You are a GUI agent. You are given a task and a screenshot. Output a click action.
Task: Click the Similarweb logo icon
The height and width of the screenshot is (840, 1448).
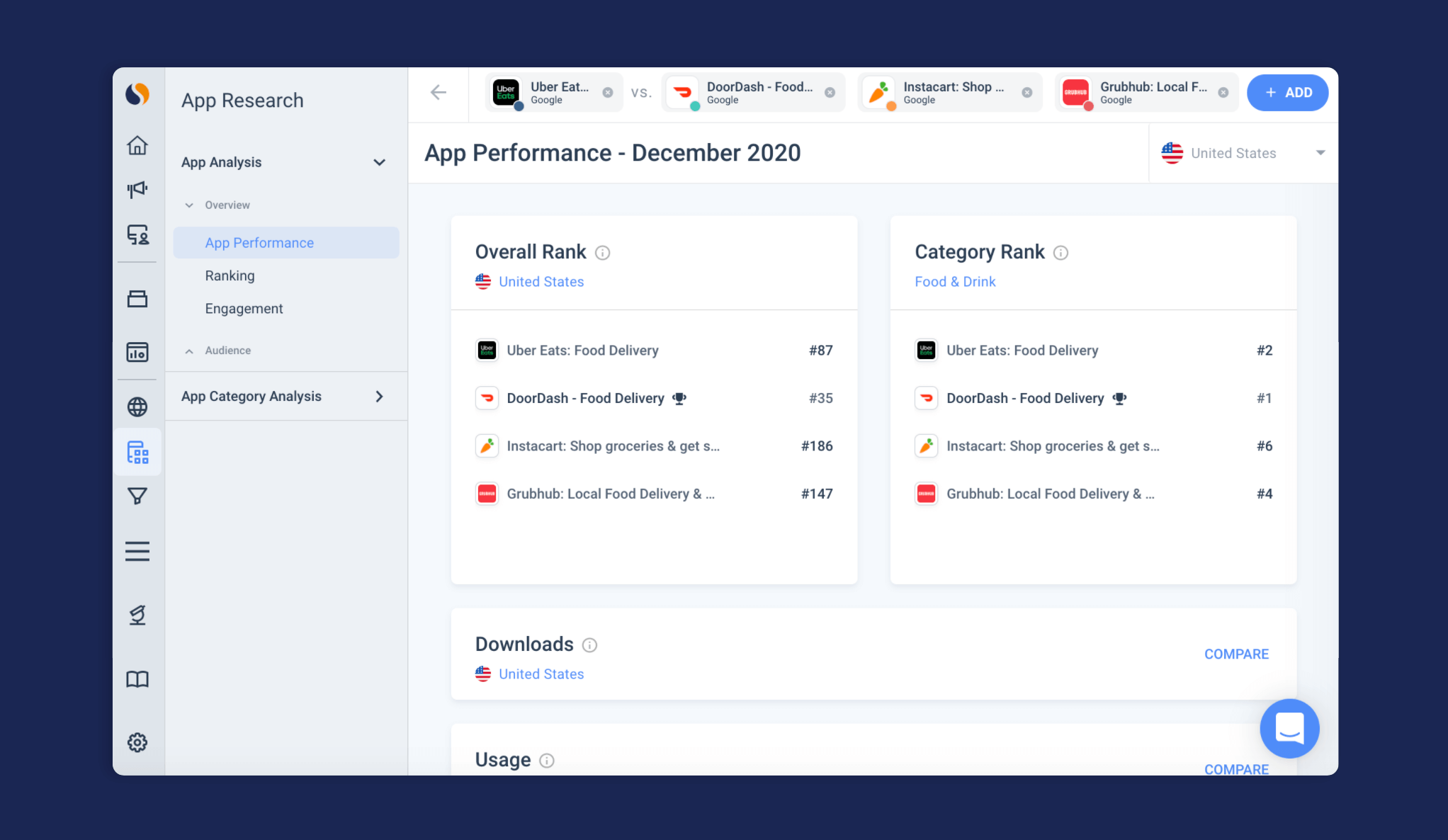[x=137, y=93]
